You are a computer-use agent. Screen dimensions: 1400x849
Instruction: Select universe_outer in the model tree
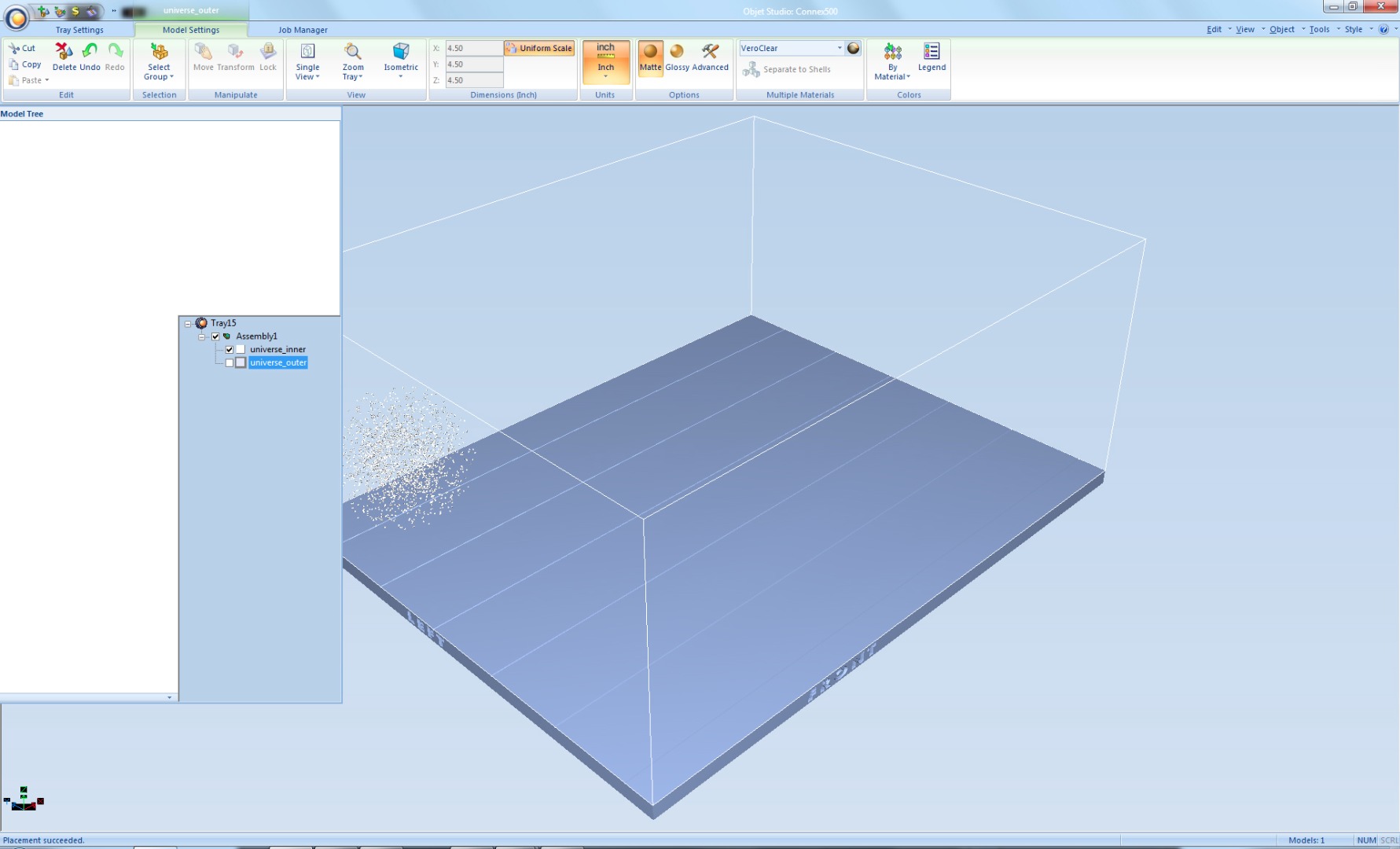click(x=278, y=363)
